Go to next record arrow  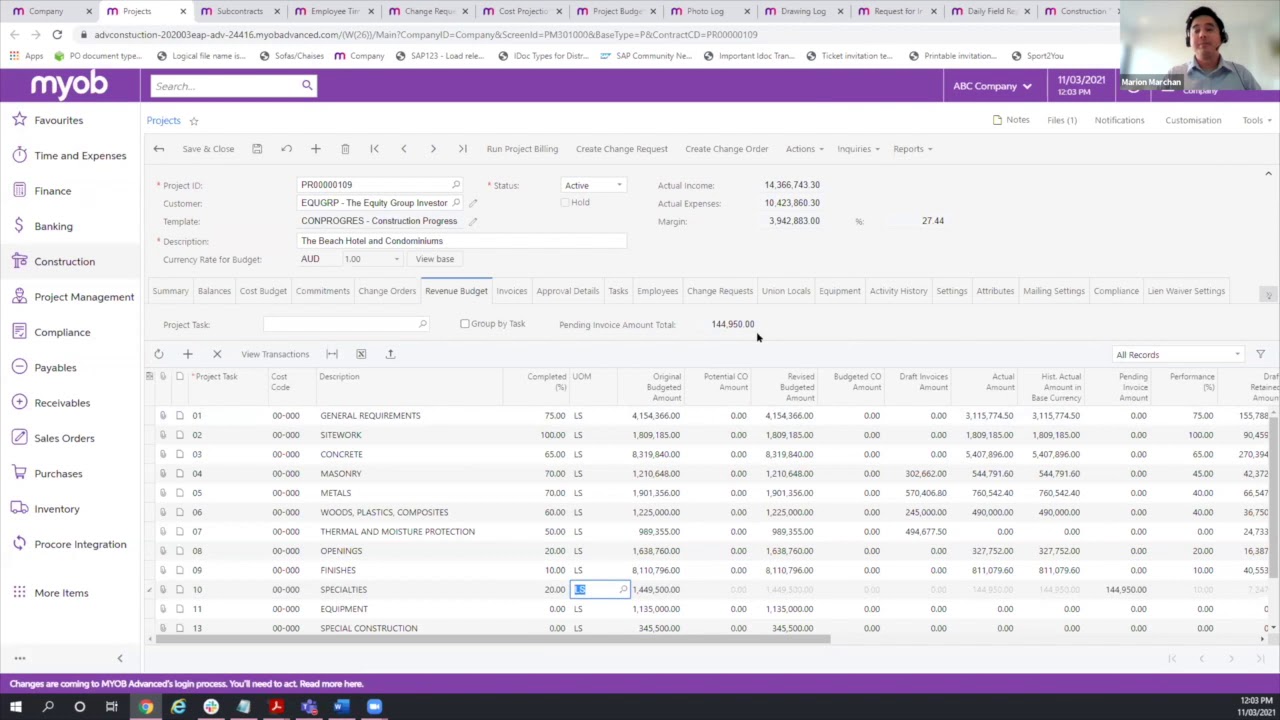(x=433, y=149)
